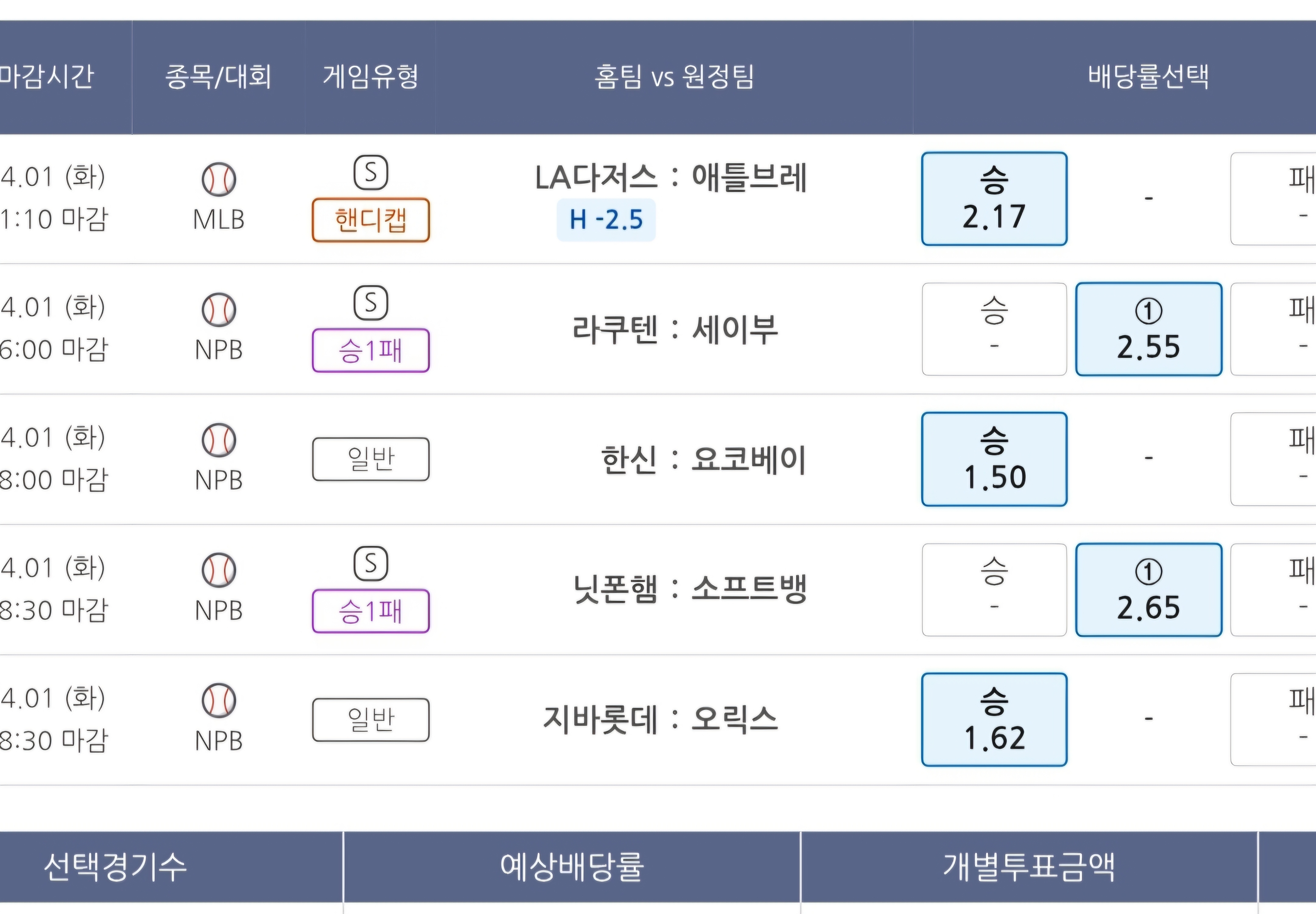Screen dimensions: 1316x914
Task: Click the baseball icon in 지바롯데 vs 오릭스 row
Action: [x=219, y=700]
